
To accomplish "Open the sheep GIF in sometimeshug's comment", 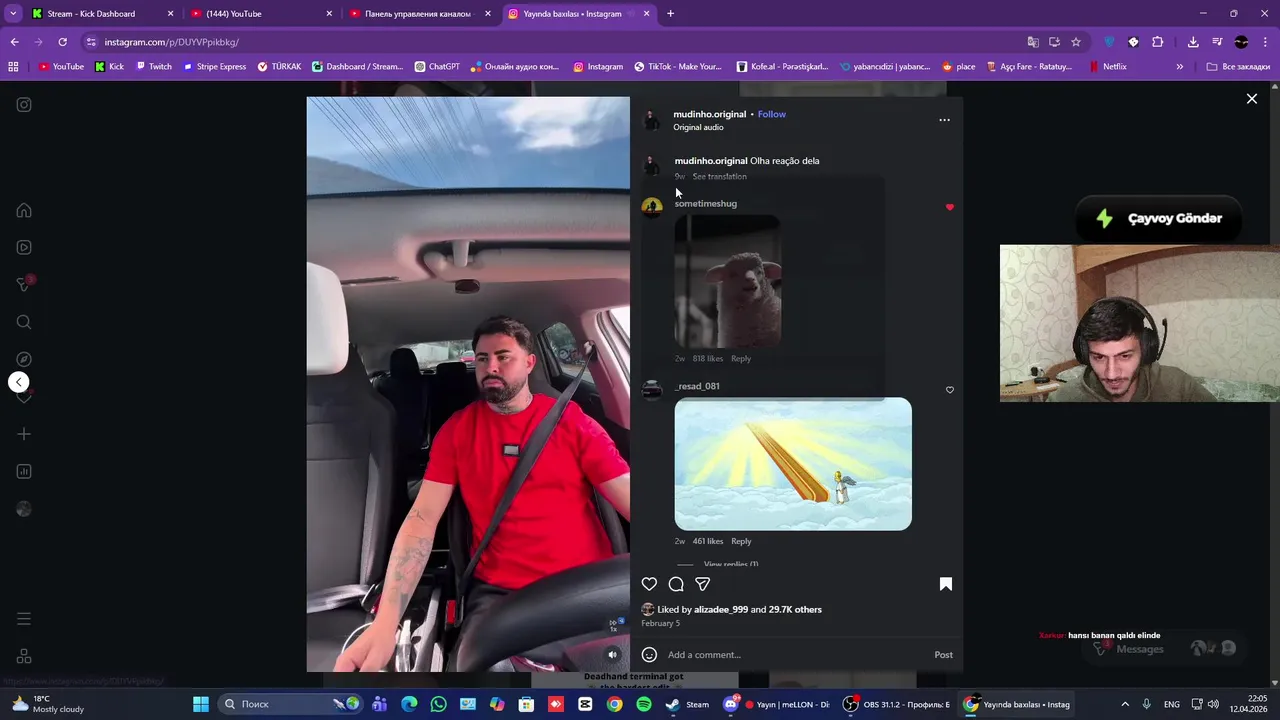I will [x=728, y=280].
